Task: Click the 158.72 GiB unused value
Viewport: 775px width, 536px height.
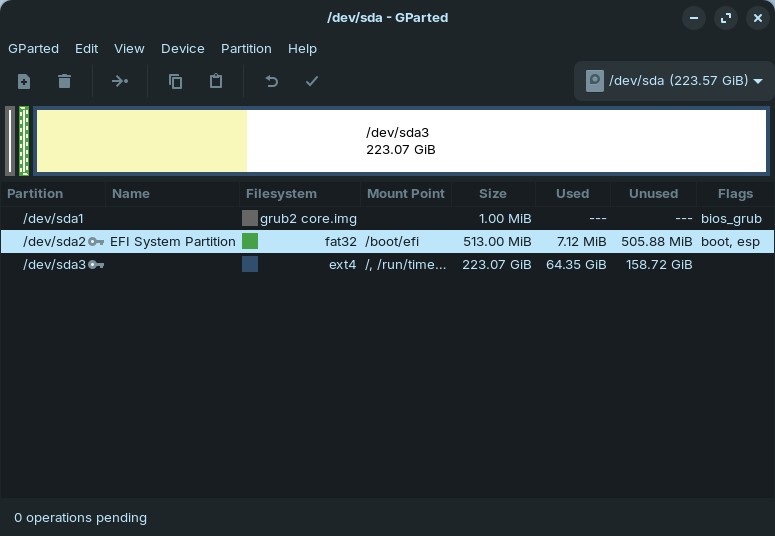Action: [659, 265]
